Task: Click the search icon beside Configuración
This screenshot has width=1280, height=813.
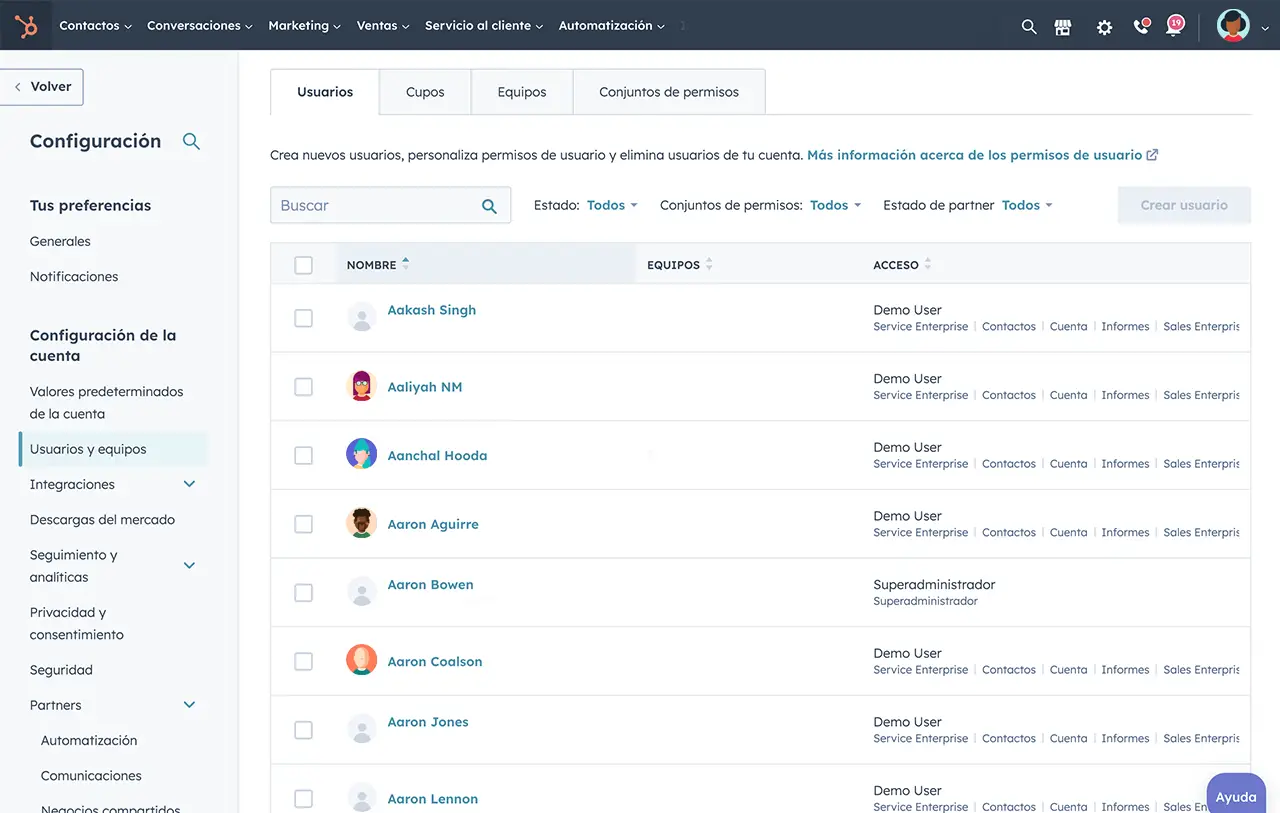Action: [191, 142]
